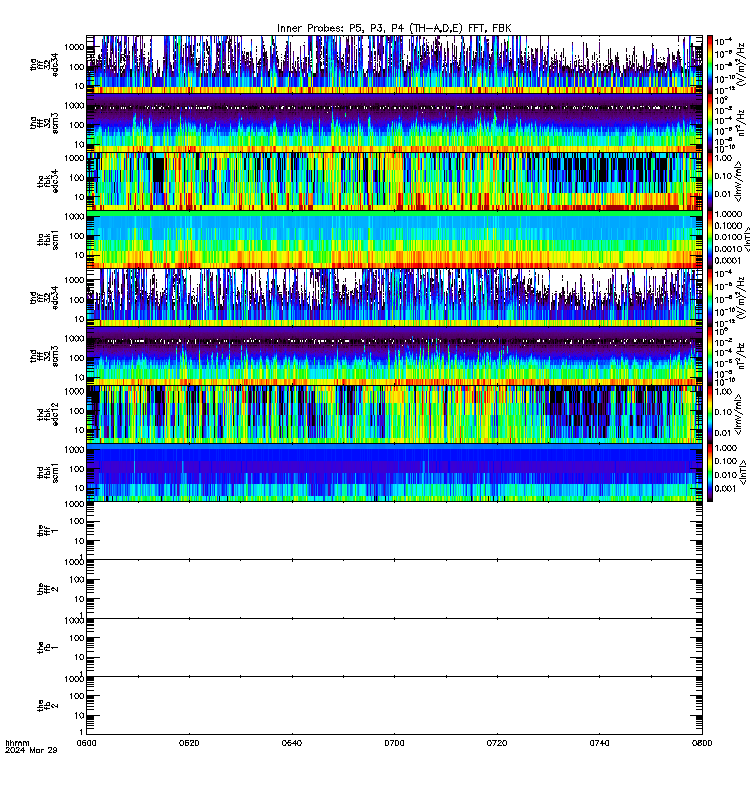750x800 pixels.
Task: Click the 0640 time axis label
Action: coord(291,743)
